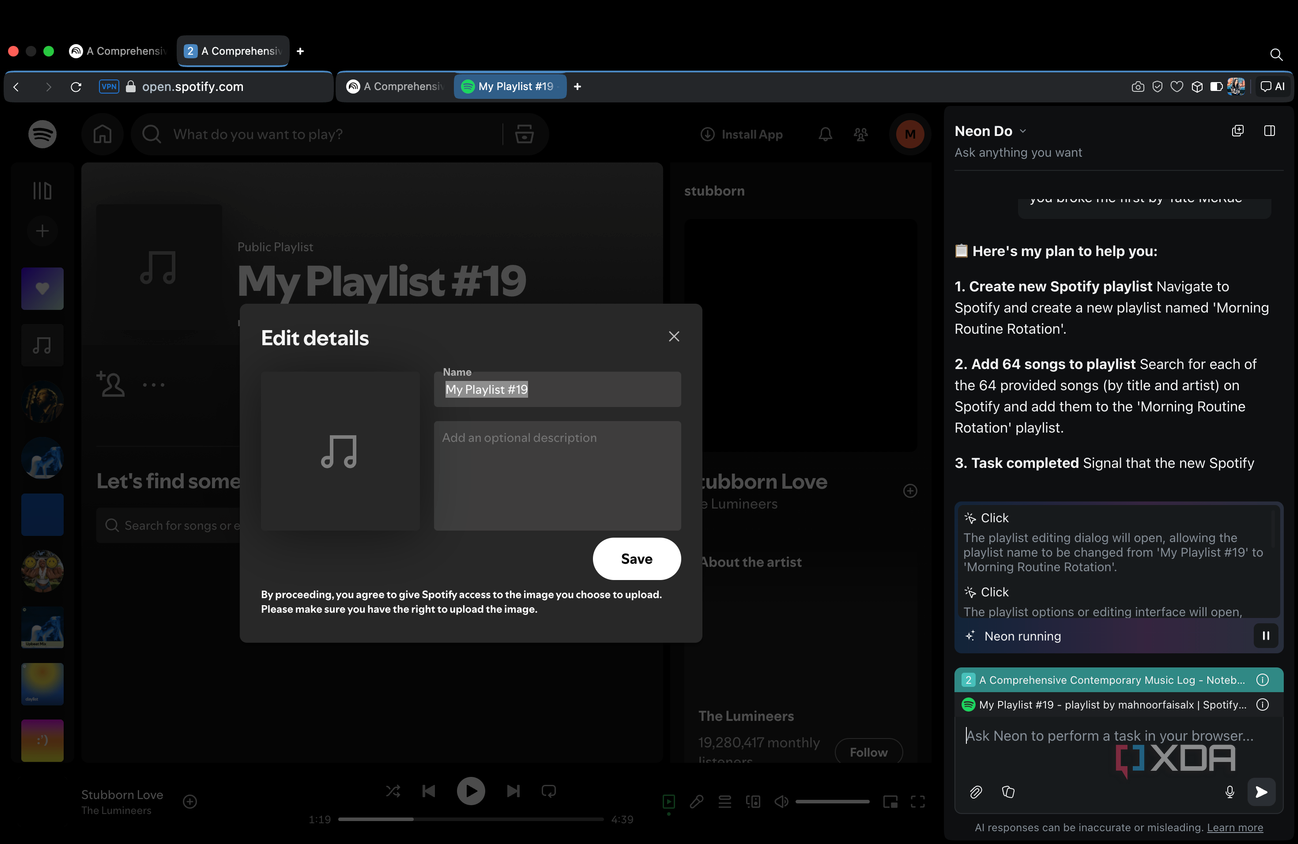Click Install App link
The width and height of the screenshot is (1298, 844).
click(741, 134)
